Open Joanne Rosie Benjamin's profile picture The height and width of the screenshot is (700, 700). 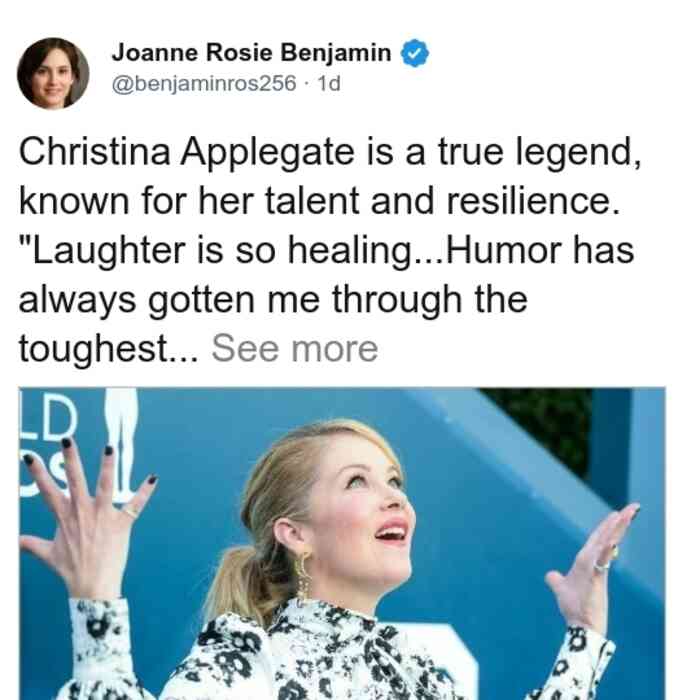click(53, 73)
